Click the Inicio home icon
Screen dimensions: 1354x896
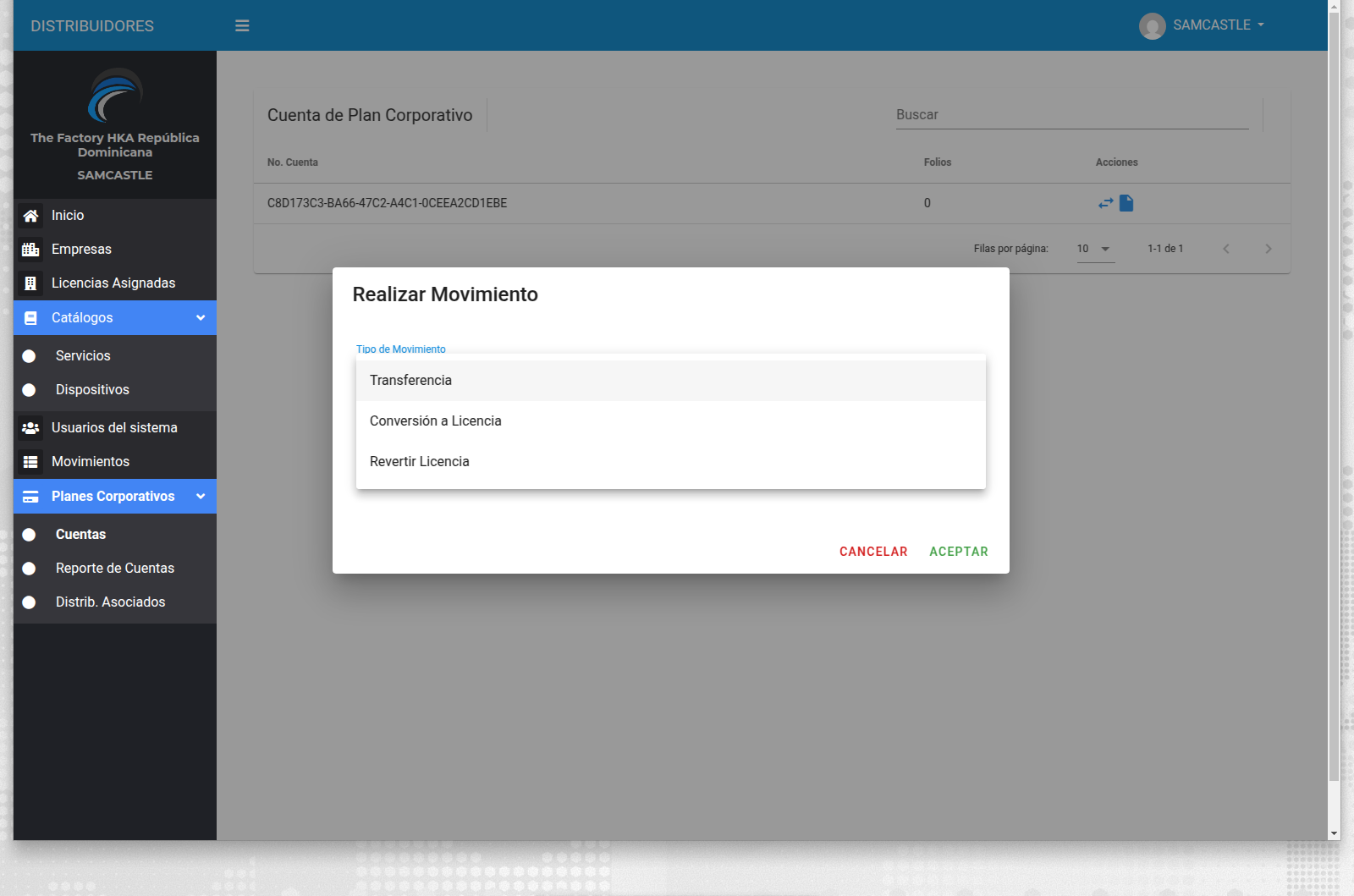[x=30, y=216]
